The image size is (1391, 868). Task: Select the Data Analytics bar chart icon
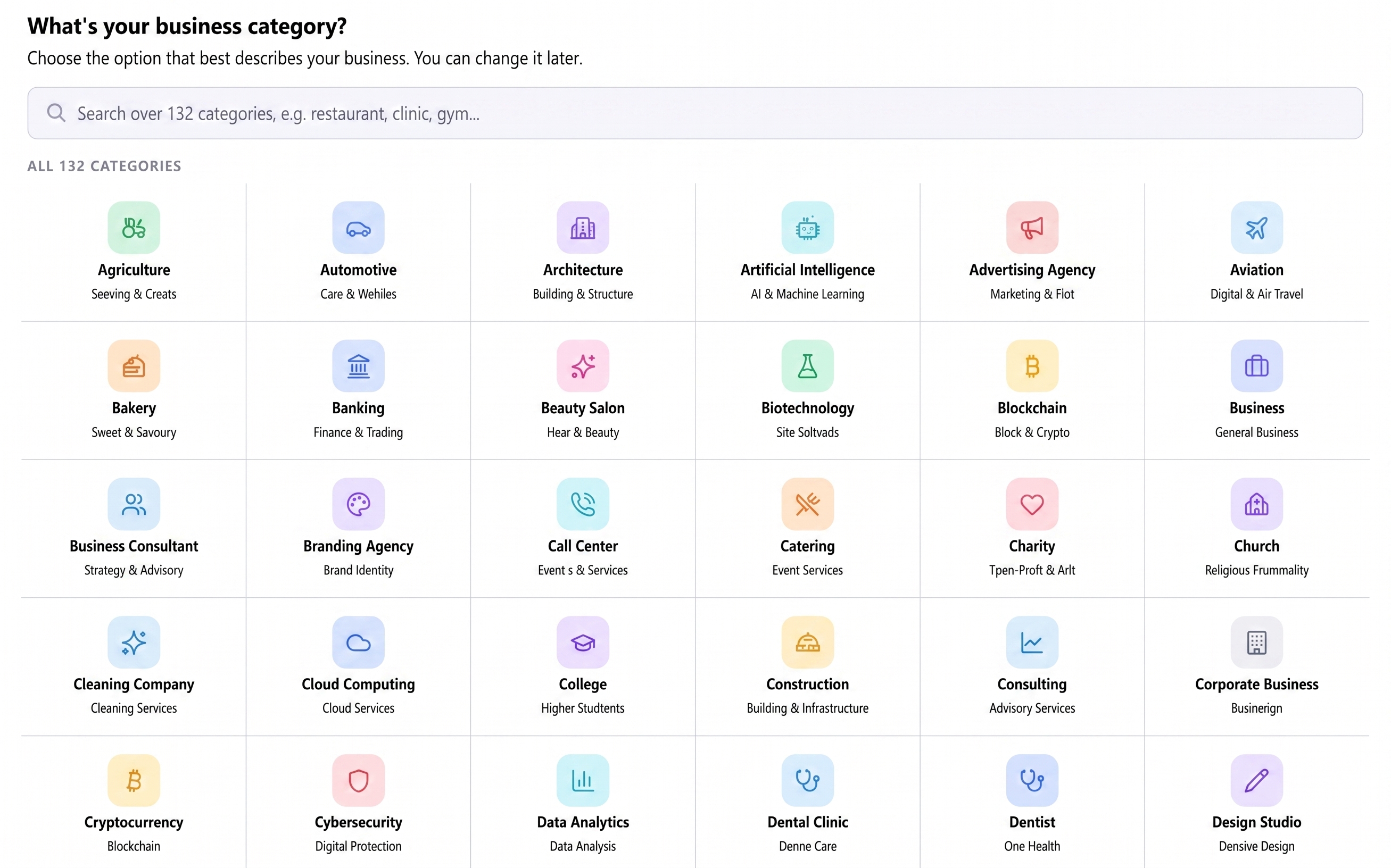(583, 780)
